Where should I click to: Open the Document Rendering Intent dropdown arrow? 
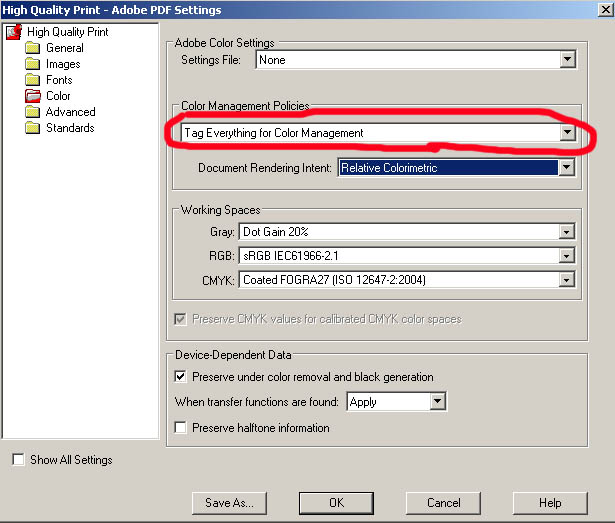(x=566, y=168)
